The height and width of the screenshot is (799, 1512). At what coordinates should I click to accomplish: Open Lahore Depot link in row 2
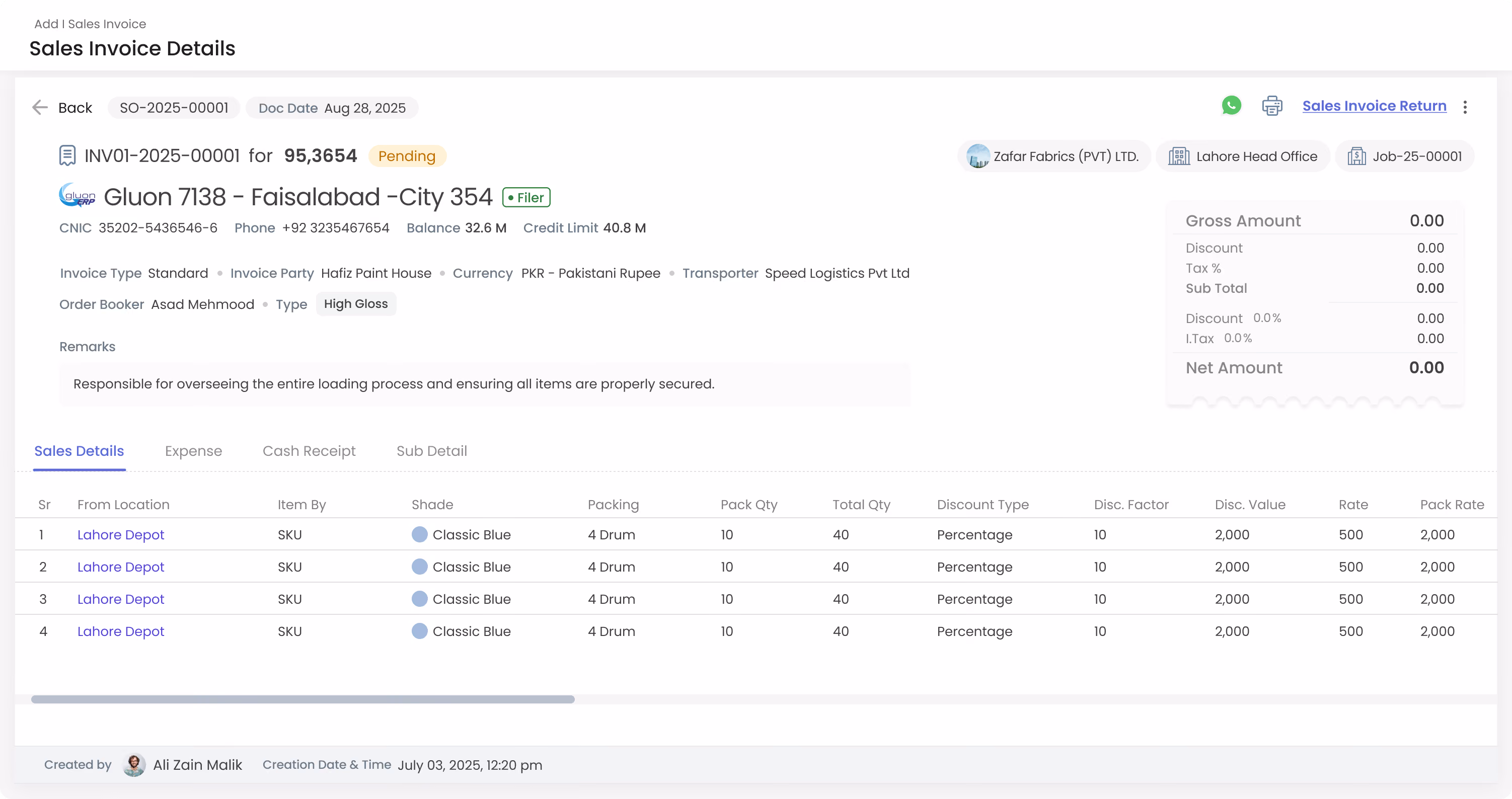click(x=120, y=567)
